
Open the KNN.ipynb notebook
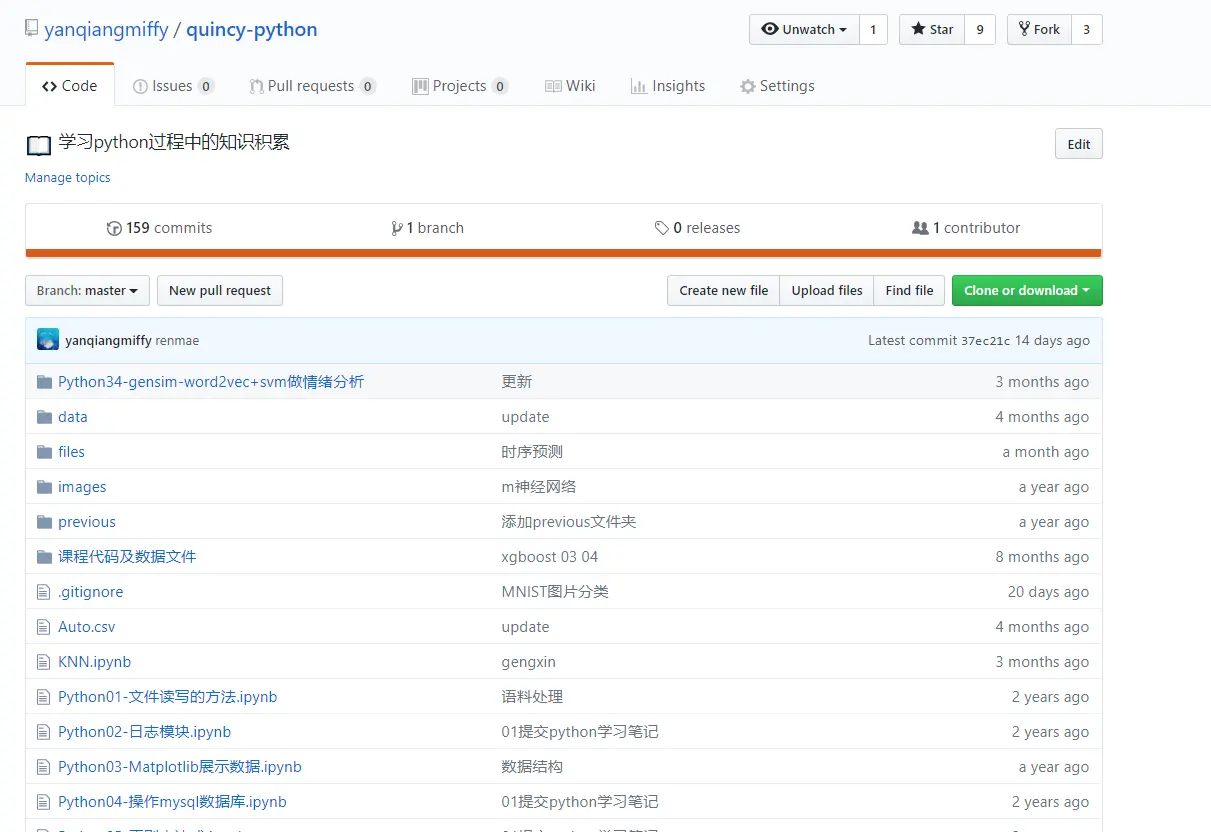tap(95, 662)
